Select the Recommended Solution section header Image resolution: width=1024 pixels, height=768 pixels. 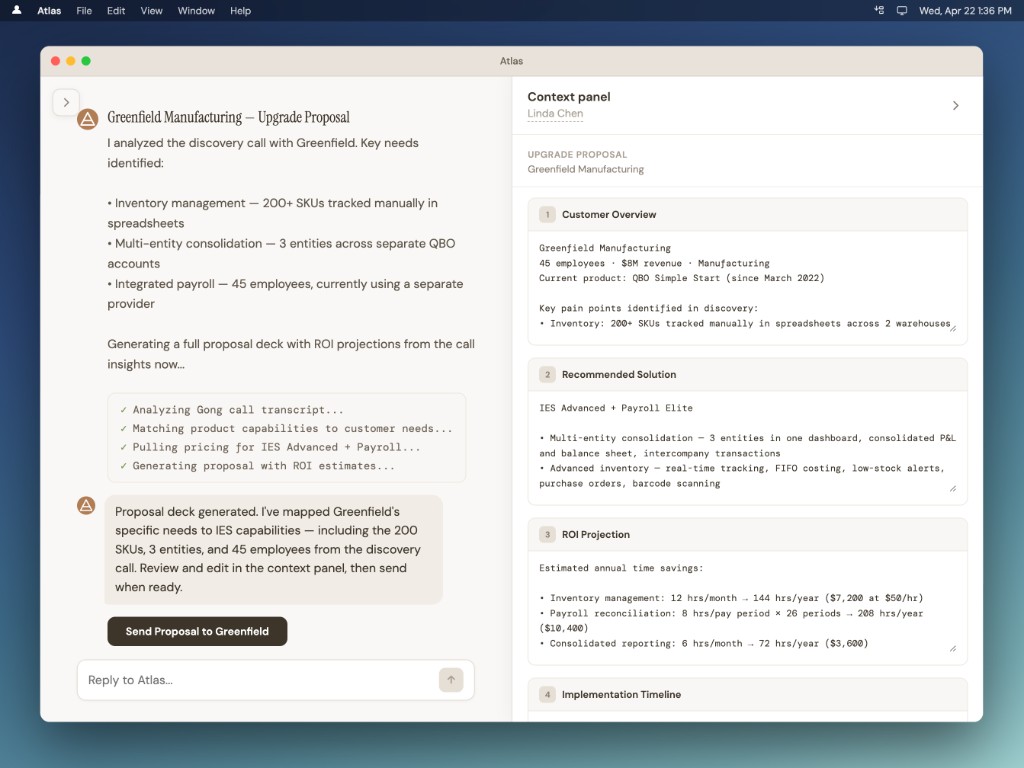tap(747, 375)
